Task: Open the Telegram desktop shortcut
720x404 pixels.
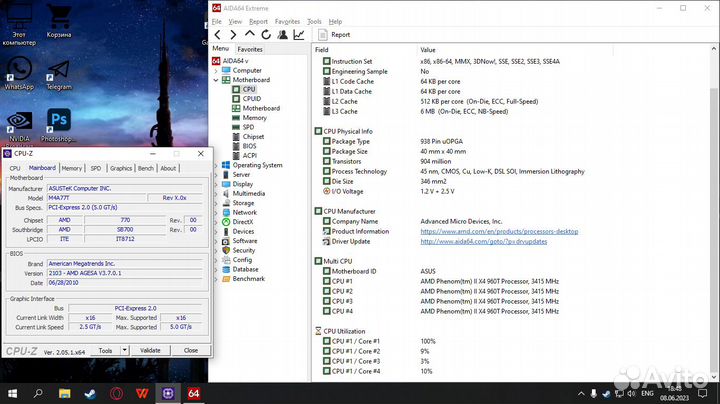Action: pos(59,74)
